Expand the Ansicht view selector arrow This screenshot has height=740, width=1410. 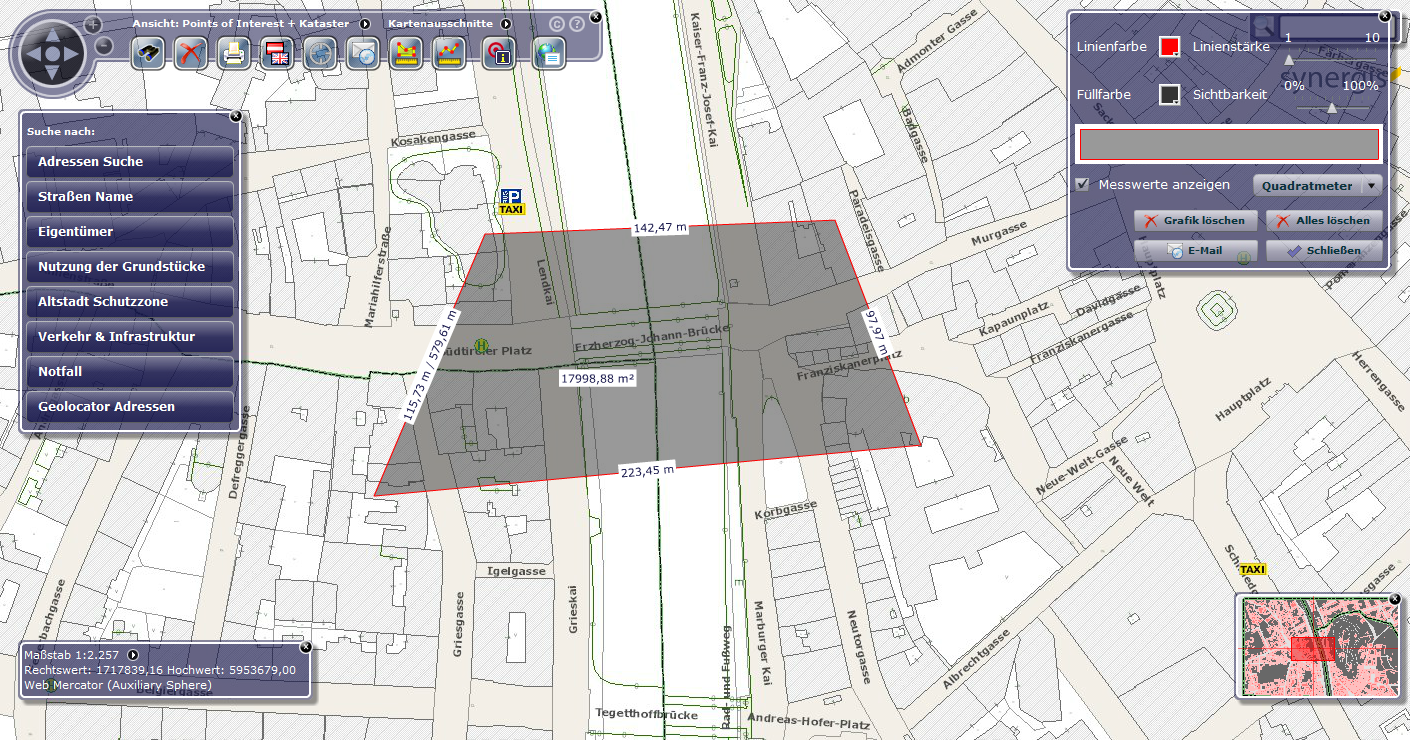pos(365,23)
